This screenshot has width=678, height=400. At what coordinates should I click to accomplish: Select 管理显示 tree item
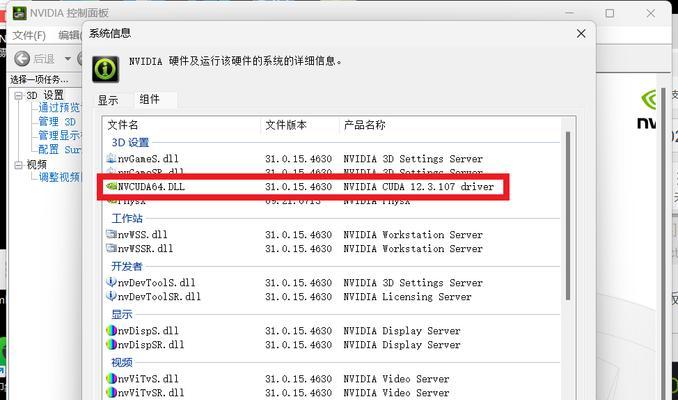[x=59, y=135]
